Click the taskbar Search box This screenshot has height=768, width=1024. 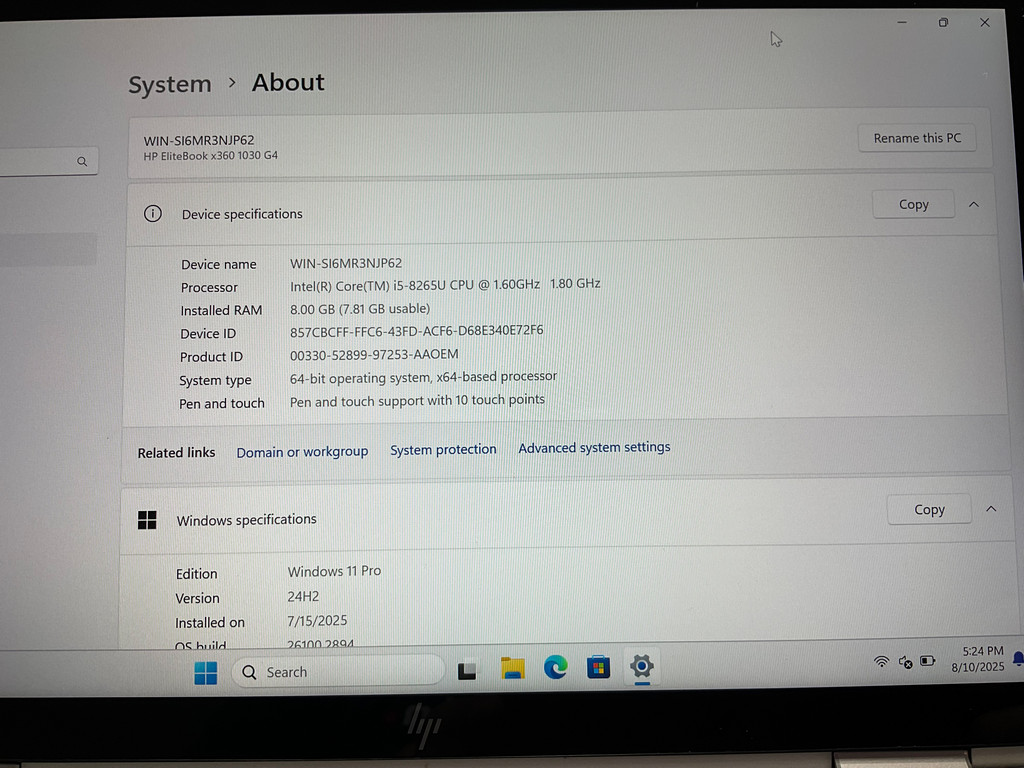tap(338, 671)
